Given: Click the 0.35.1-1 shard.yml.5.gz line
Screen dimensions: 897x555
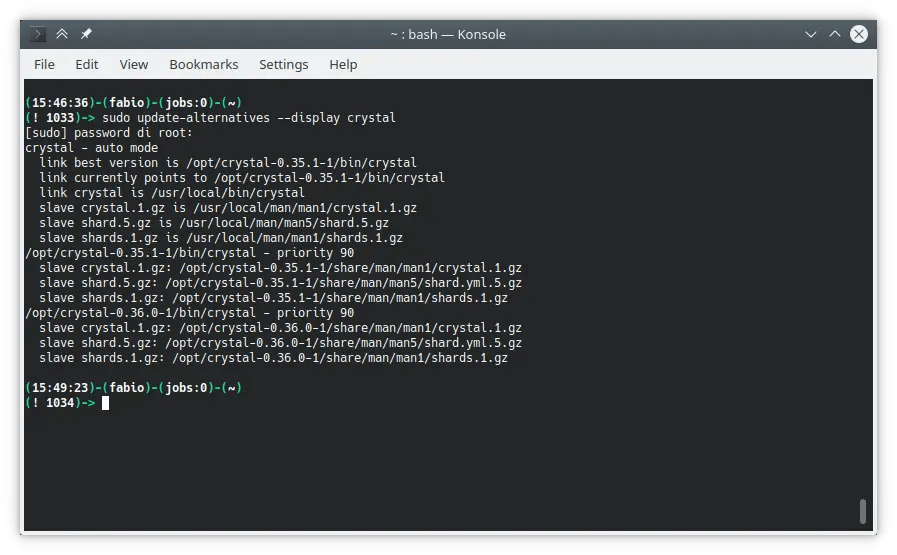Looking at the screenshot, I should coord(280,283).
